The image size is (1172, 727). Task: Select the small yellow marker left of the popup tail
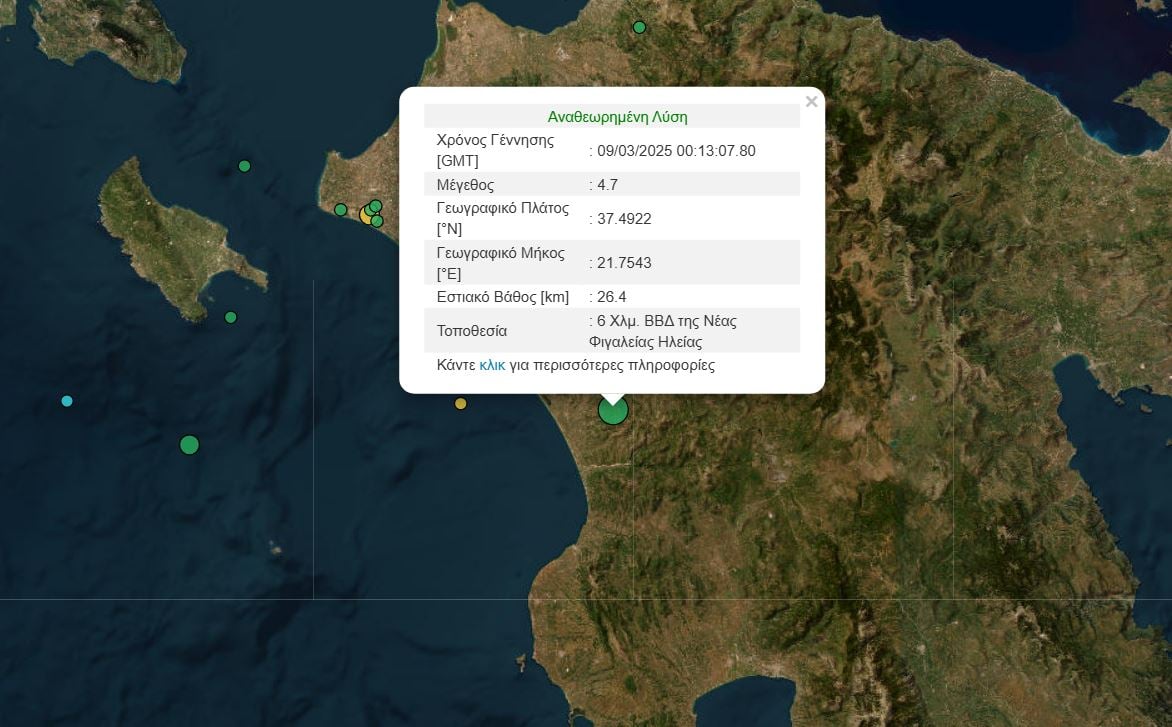point(461,404)
